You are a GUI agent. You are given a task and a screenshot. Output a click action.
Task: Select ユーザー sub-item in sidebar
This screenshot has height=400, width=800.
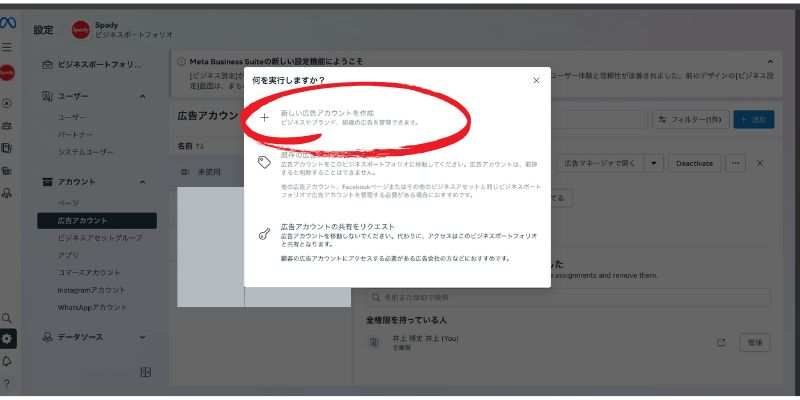tap(71, 117)
